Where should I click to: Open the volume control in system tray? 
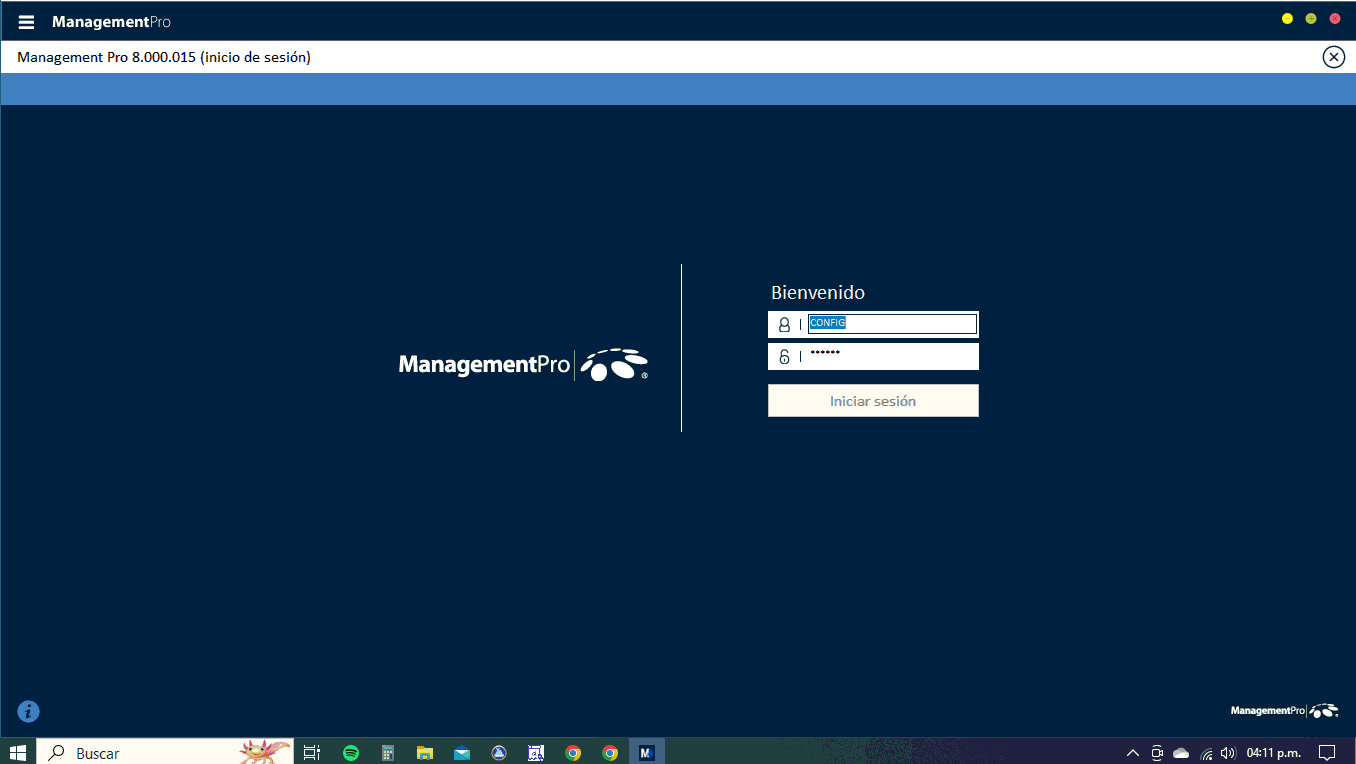1228,753
